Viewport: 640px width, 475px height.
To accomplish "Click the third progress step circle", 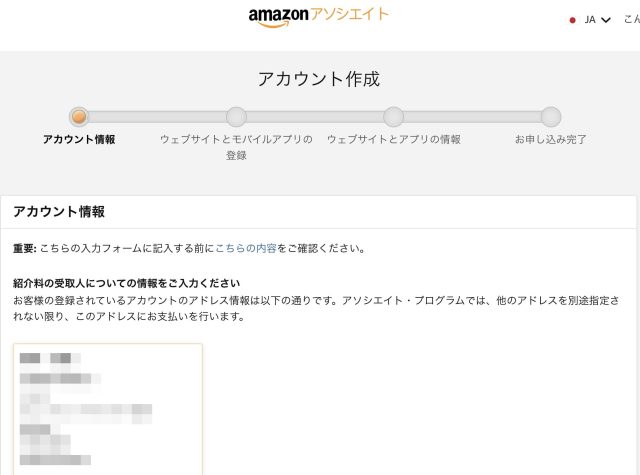I will [x=393, y=117].
